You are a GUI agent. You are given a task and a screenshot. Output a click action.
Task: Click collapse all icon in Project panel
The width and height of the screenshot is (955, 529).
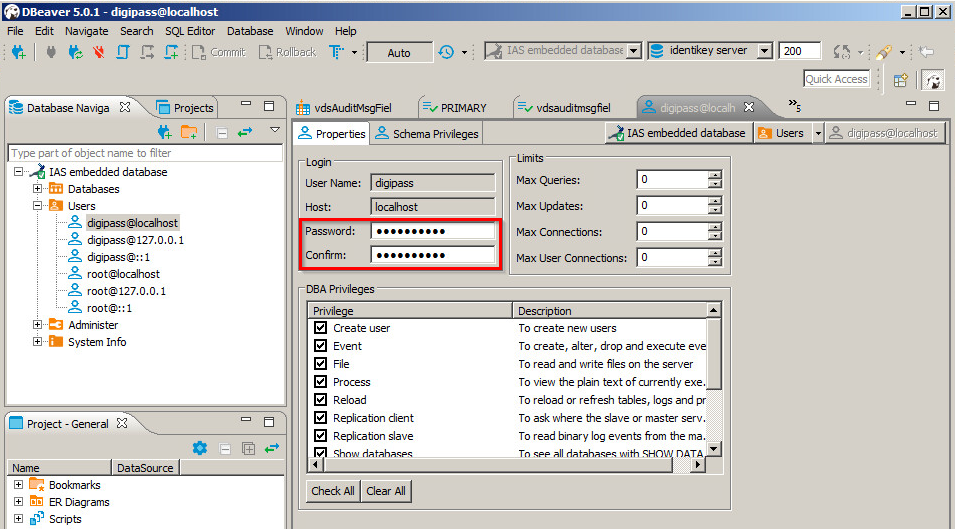pyautogui.click(x=225, y=449)
